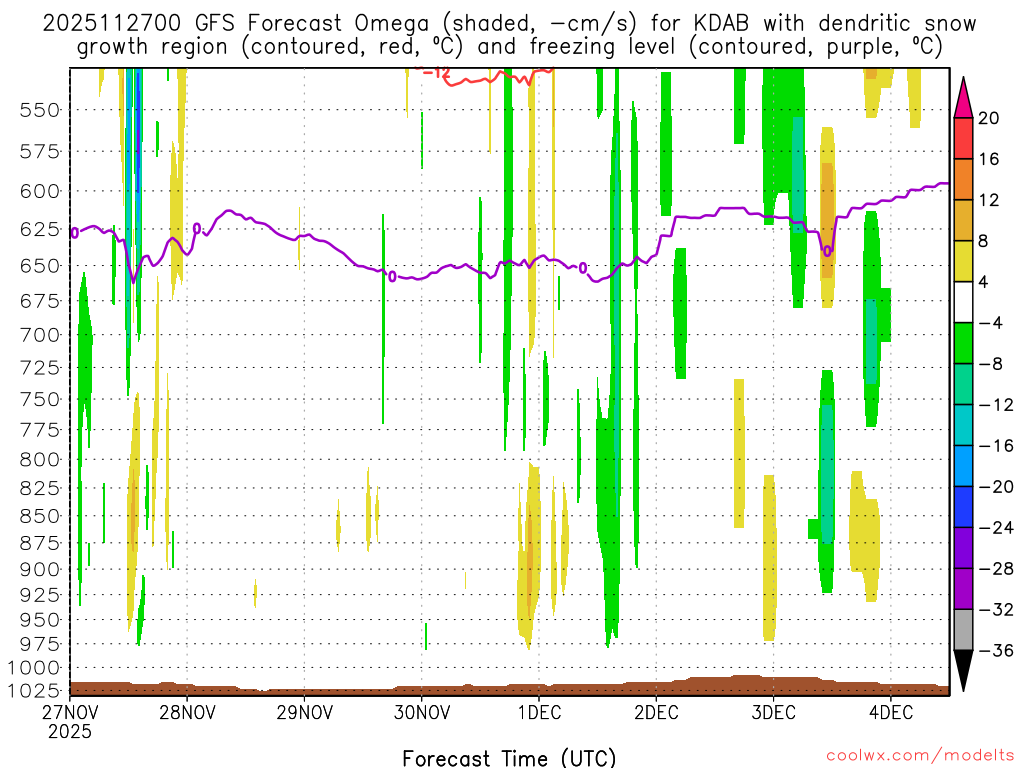This screenshot has width=1024, height=768.
Task: Click the 775 pressure level label
Action: pyautogui.click(x=39, y=430)
